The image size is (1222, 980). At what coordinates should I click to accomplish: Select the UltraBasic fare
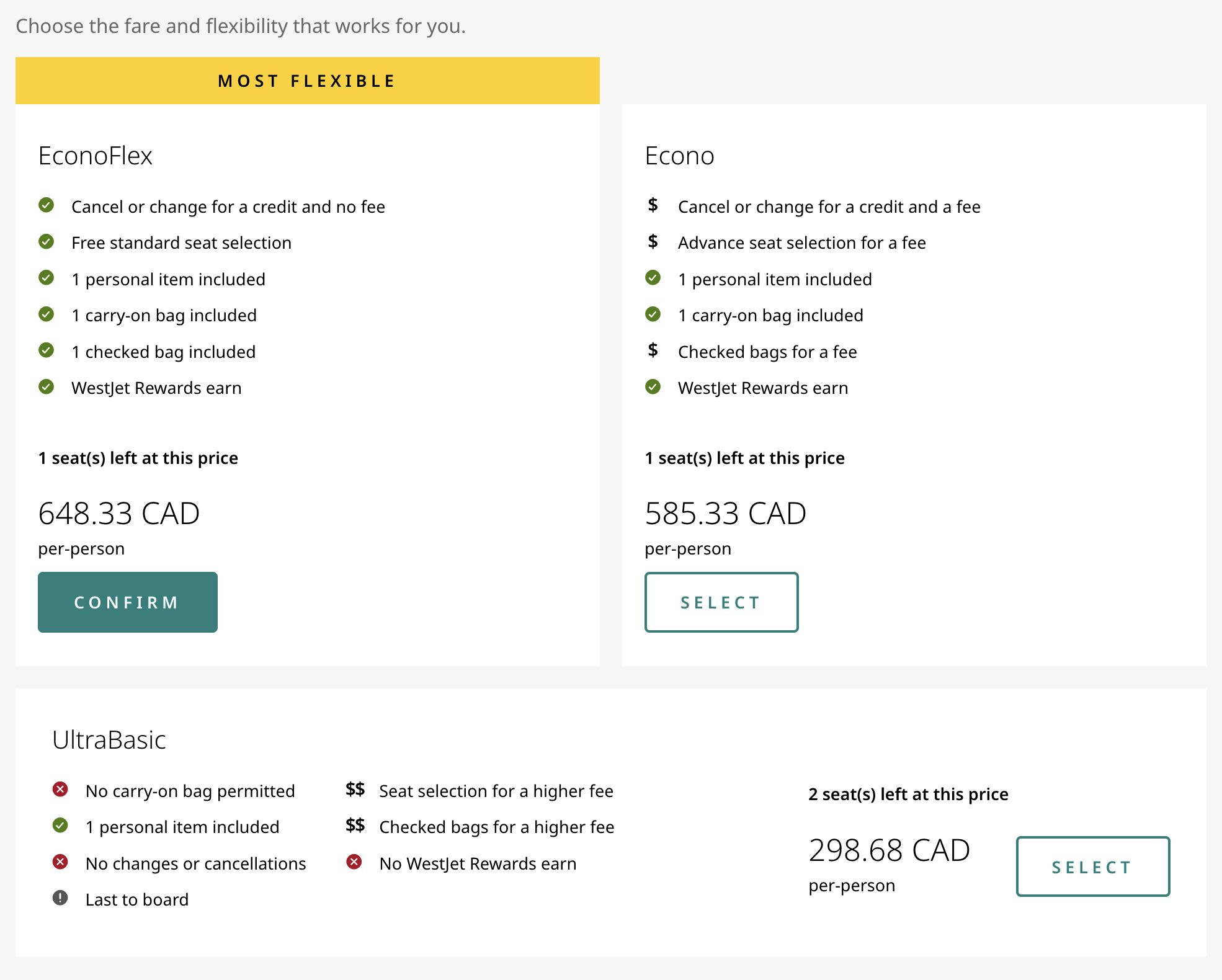[x=1092, y=866]
